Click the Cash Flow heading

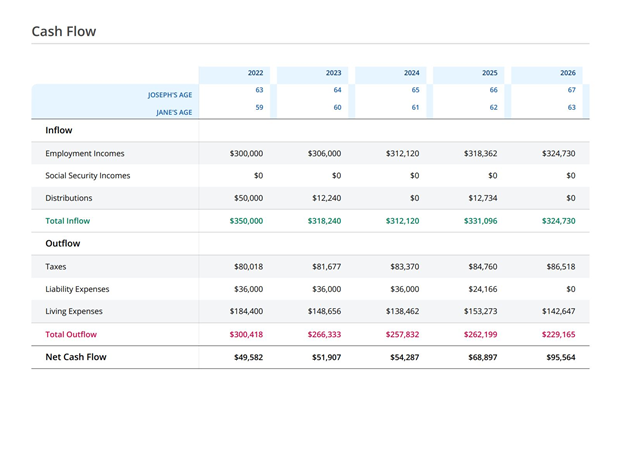pos(64,31)
